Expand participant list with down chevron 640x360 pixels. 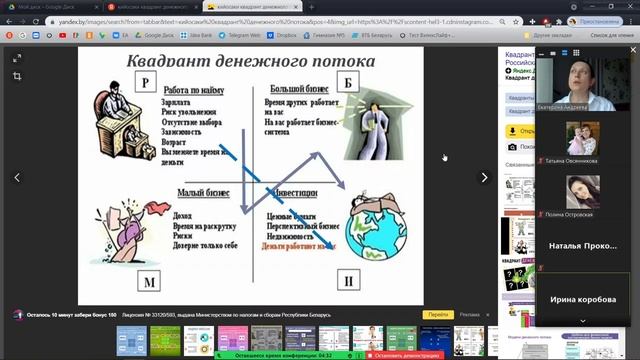point(583,322)
